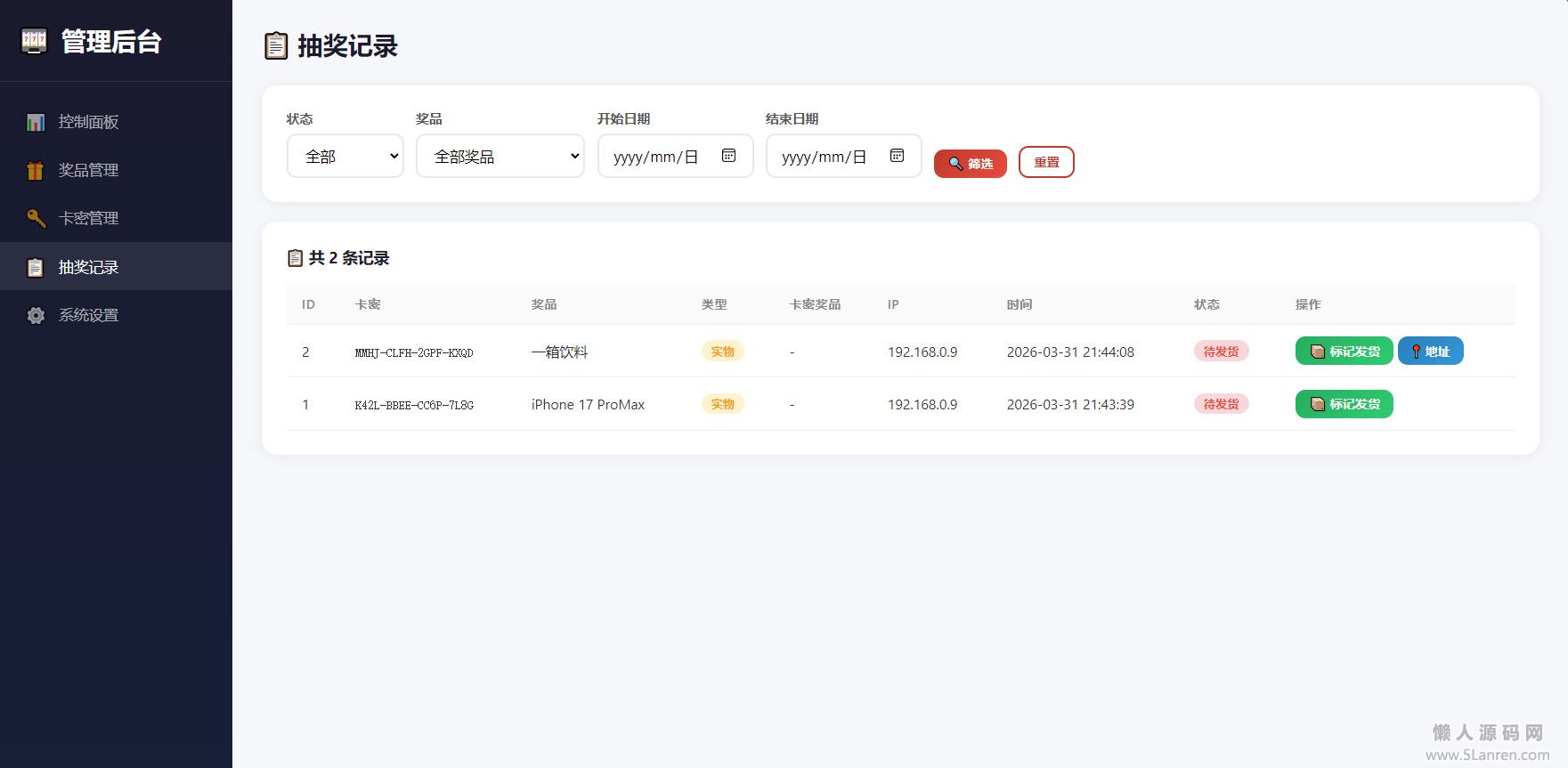Screen dimensions: 1568x768
Task: Mark iPhone 17 ProMax record as shipped
Action: pos(1344,404)
